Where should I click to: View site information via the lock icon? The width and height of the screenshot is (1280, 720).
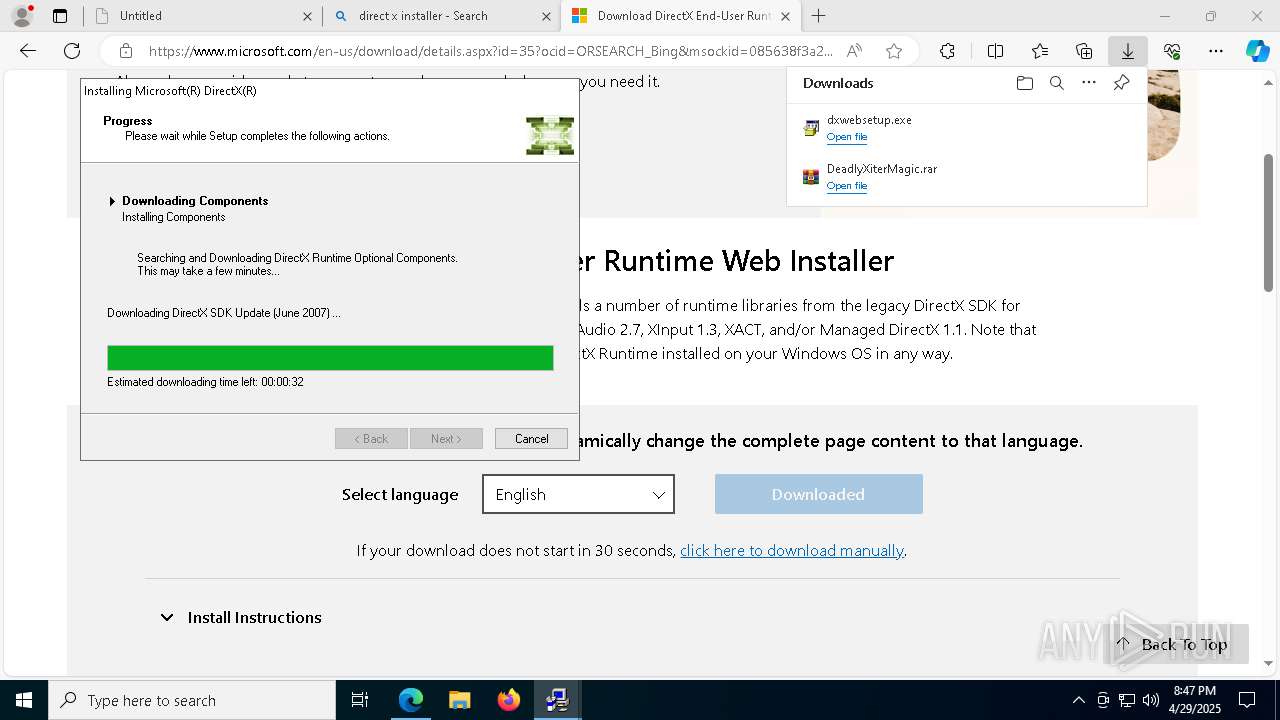(125, 51)
